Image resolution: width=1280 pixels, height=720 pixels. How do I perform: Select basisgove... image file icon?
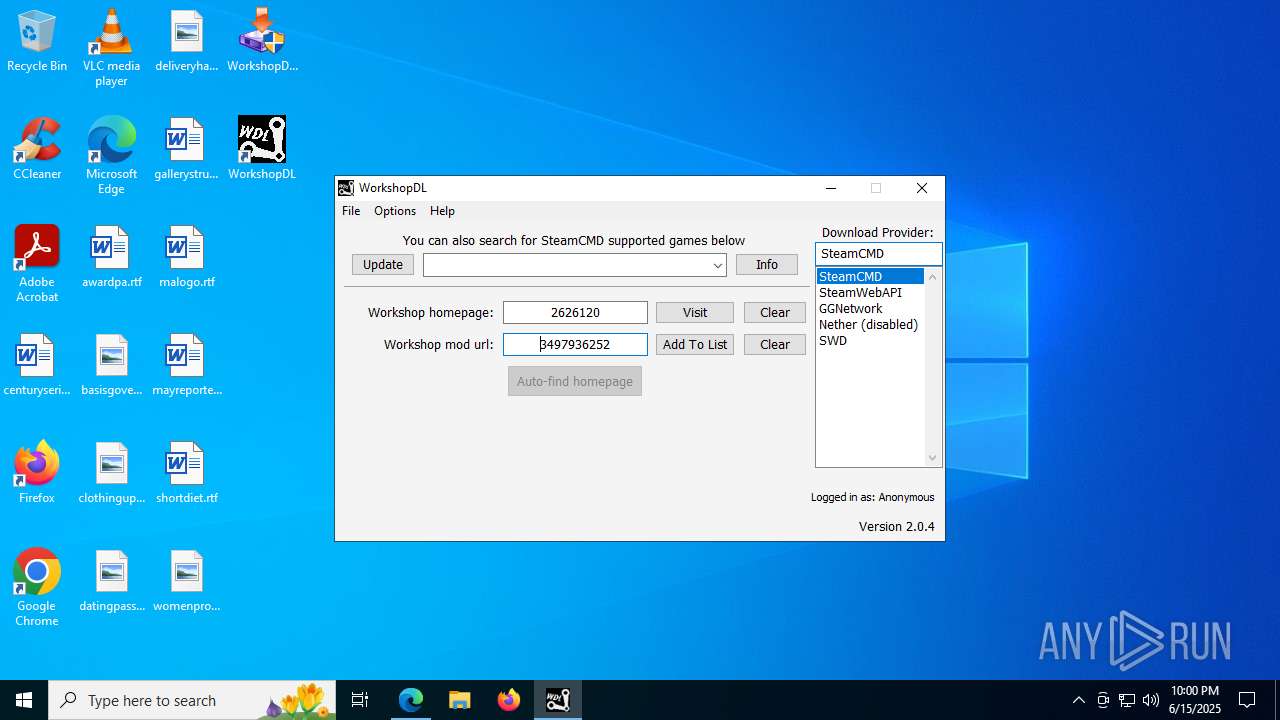tap(111, 366)
